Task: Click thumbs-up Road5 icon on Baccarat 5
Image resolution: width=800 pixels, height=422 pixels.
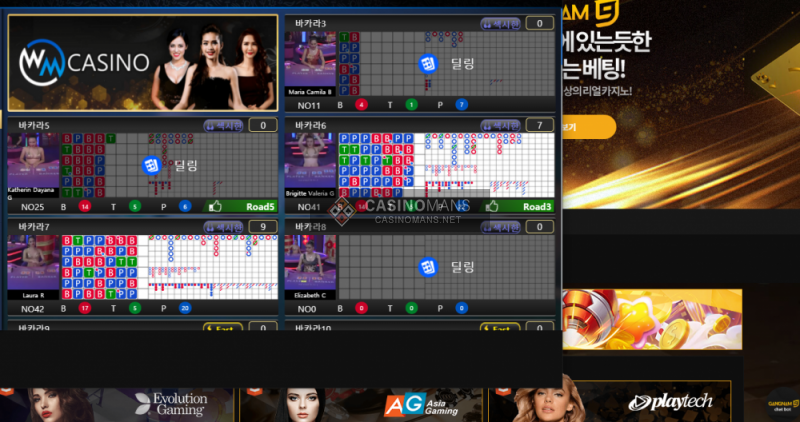Action: click(x=214, y=206)
